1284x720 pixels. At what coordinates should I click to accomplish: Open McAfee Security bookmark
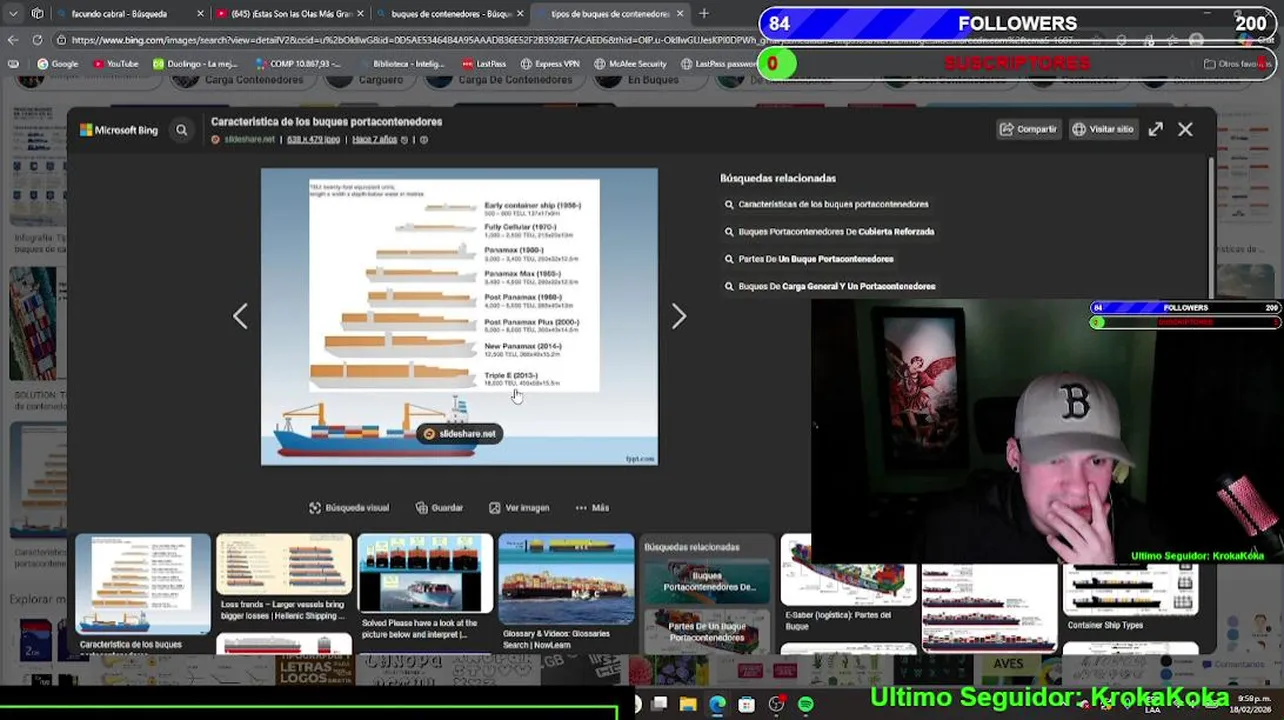630,64
